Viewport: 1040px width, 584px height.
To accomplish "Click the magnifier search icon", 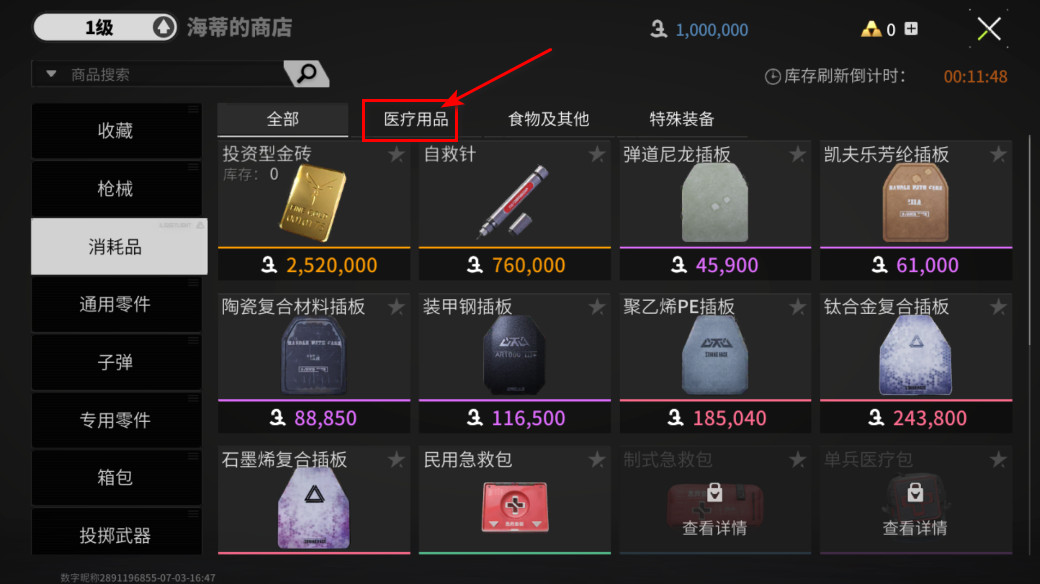I will [x=306, y=73].
